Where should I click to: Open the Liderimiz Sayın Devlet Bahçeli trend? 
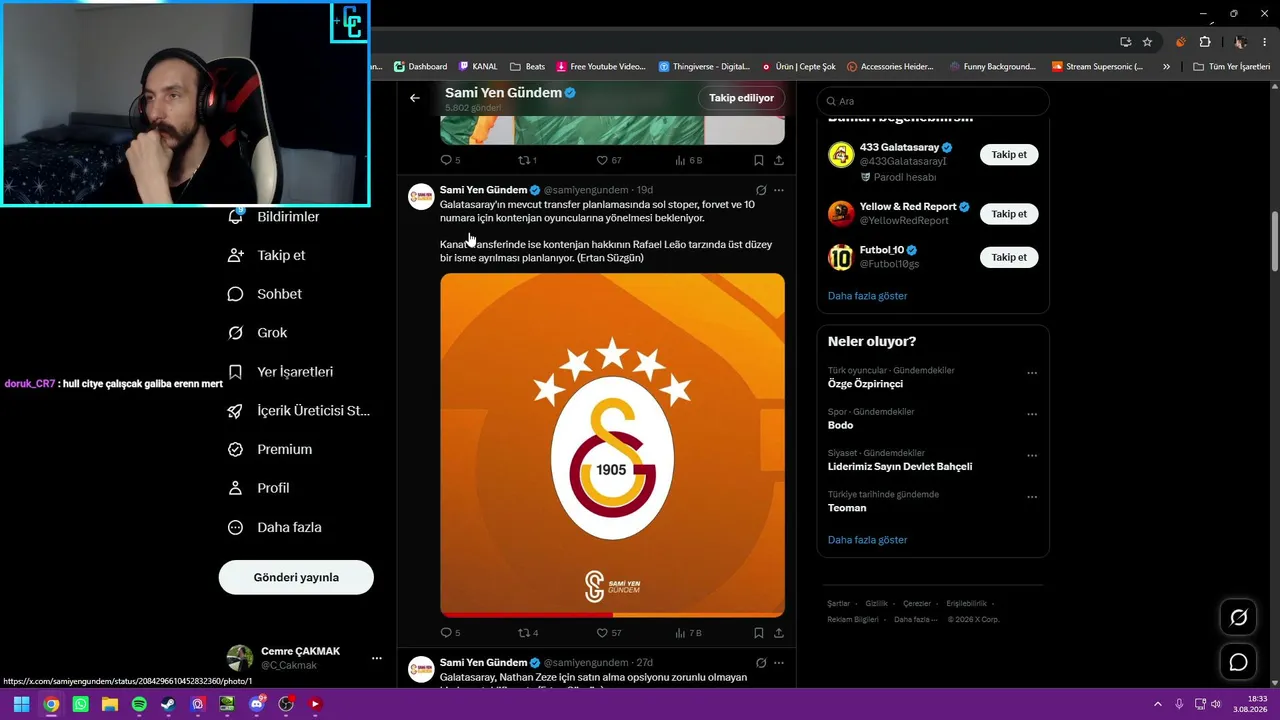click(900, 467)
